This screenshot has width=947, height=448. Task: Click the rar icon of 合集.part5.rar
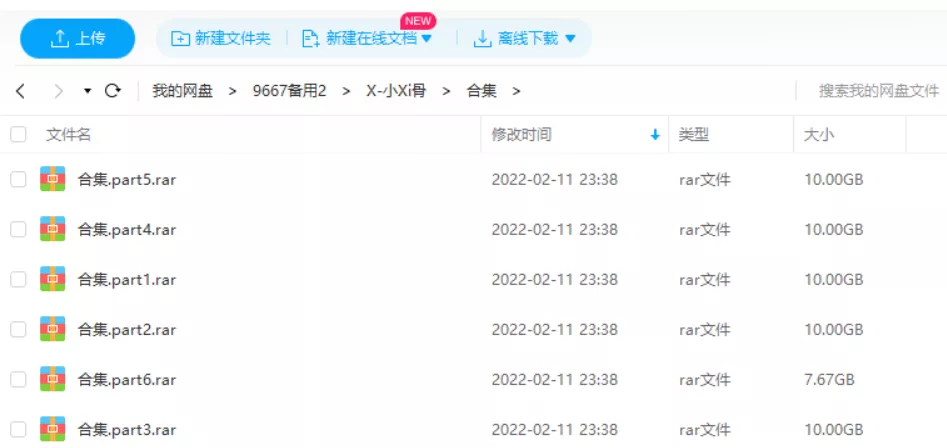tap(52, 180)
